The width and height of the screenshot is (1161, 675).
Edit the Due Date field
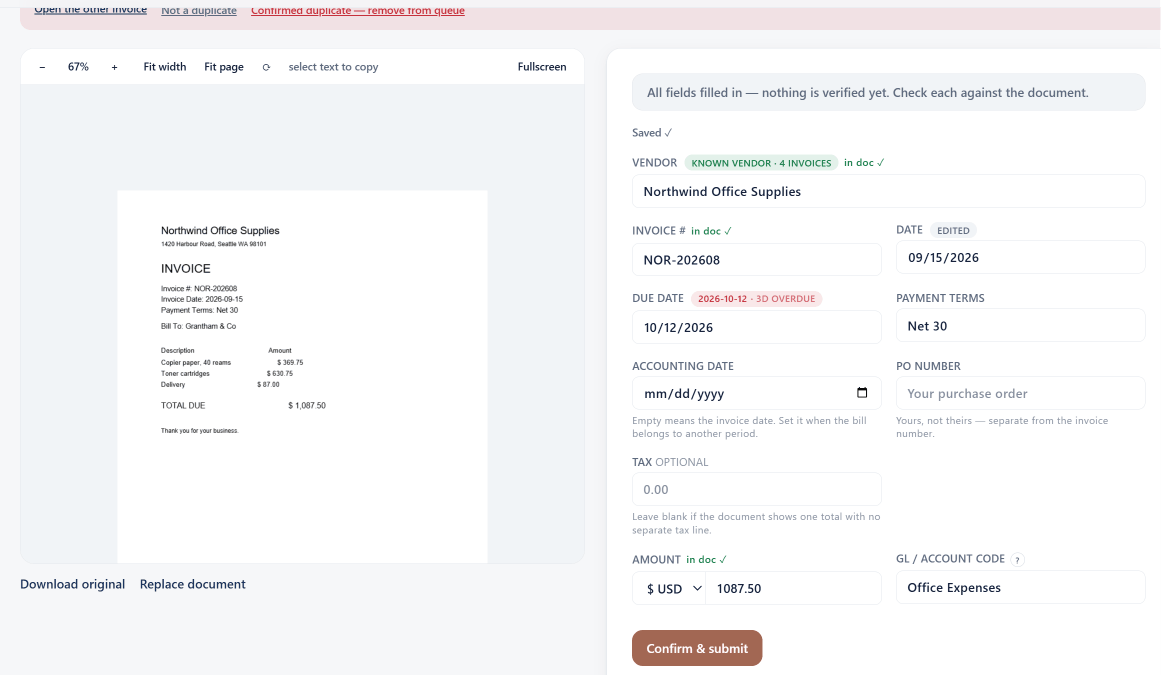pos(757,327)
